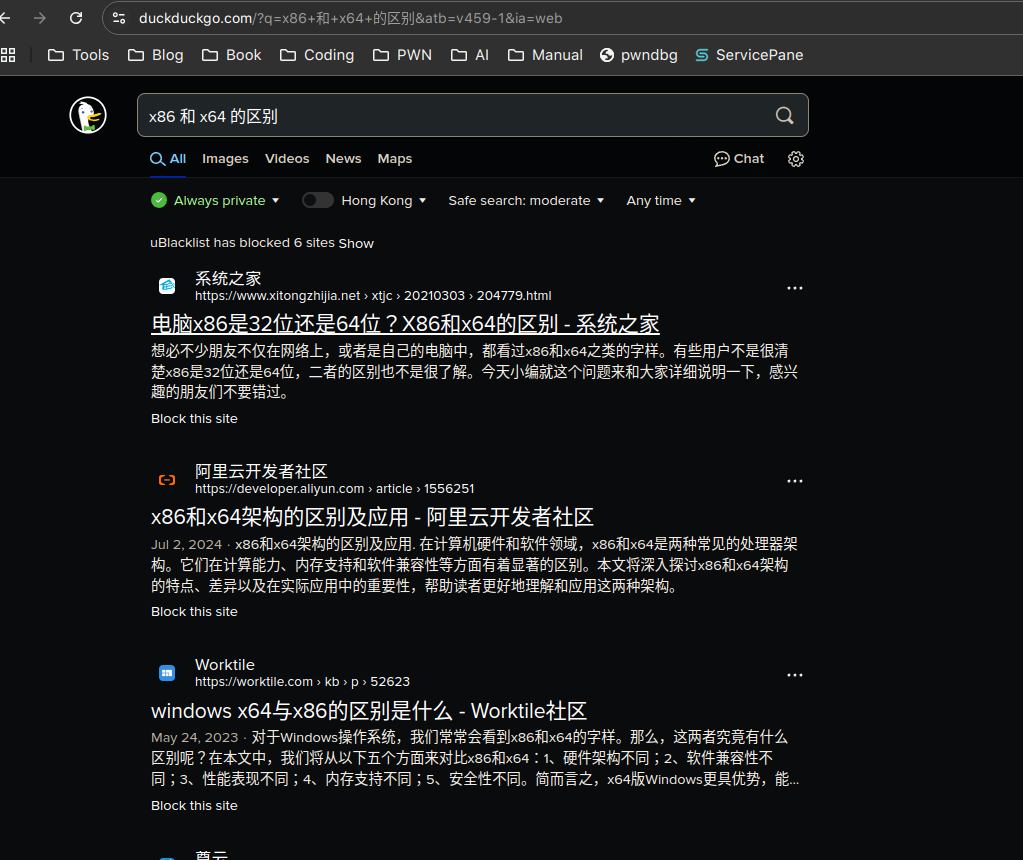Screen dimensions: 1023x860
Task: Click the Worktile site favicon
Action: coord(167,673)
